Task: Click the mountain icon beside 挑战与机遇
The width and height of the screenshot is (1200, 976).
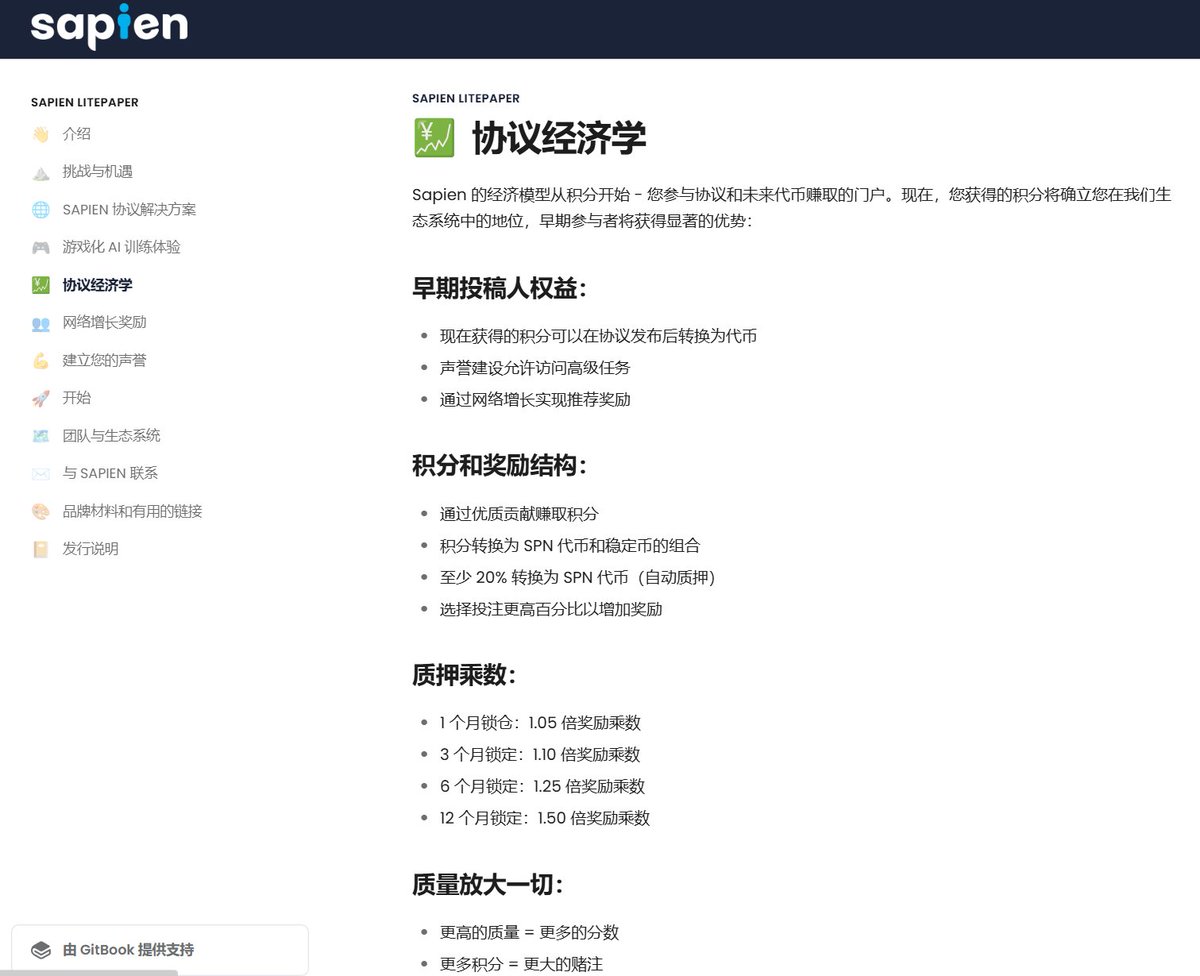Action: coord(40,172)
